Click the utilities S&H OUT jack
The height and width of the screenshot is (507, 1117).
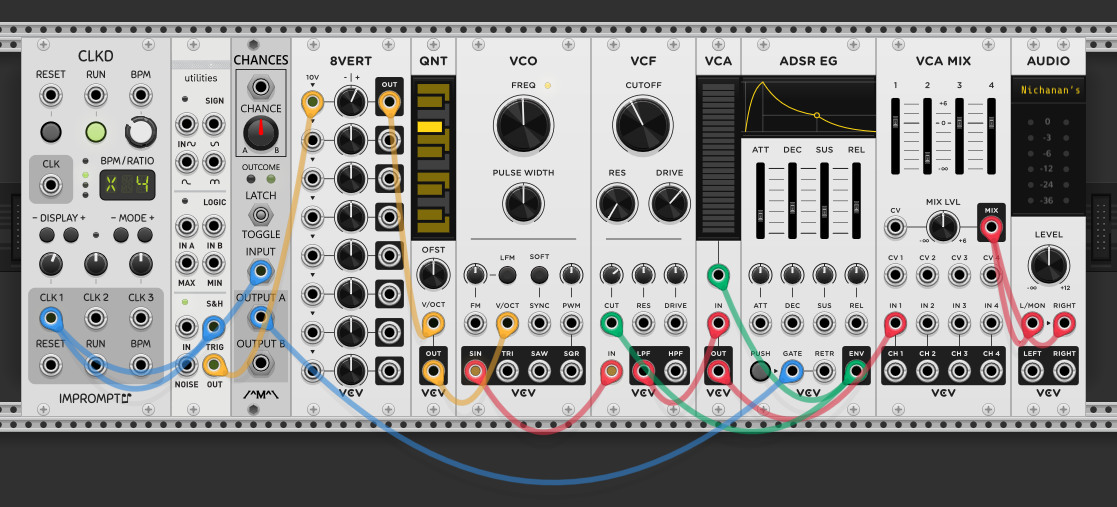point(214,365)
